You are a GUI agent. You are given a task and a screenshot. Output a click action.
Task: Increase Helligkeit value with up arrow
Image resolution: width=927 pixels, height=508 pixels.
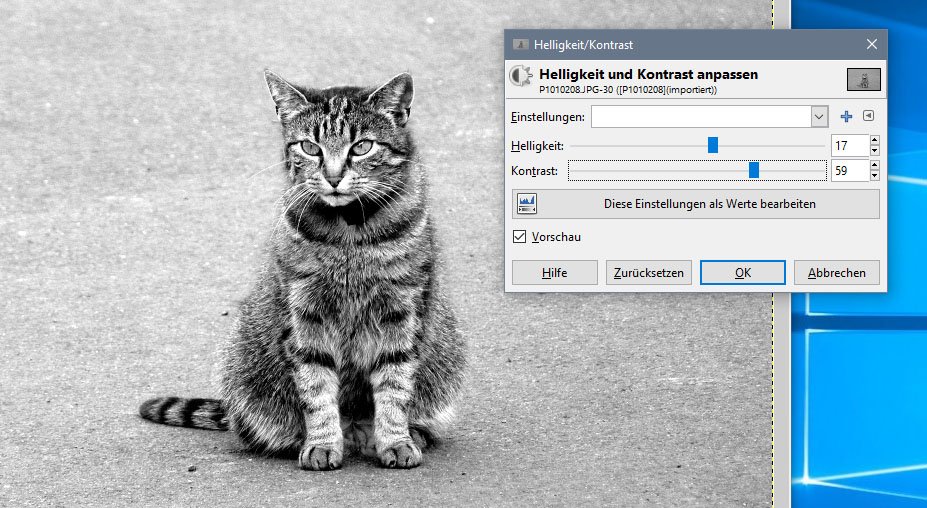click(875, 141)
